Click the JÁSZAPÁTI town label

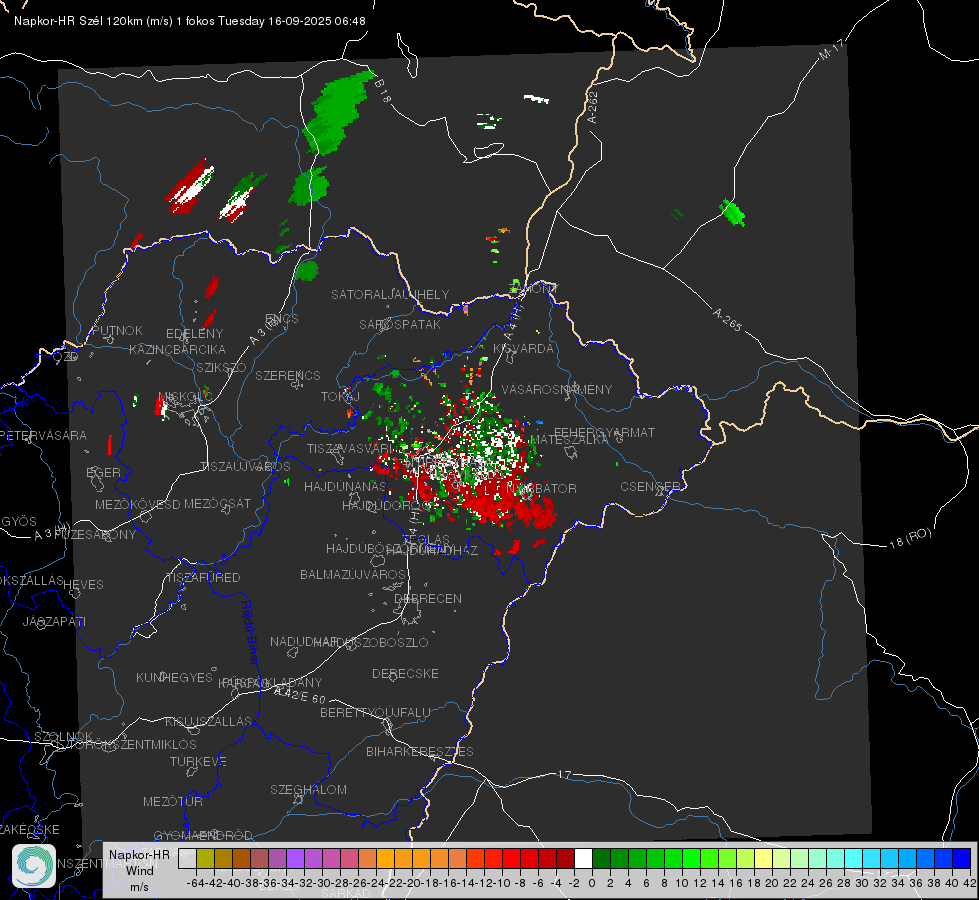click(x=54, y=621)
